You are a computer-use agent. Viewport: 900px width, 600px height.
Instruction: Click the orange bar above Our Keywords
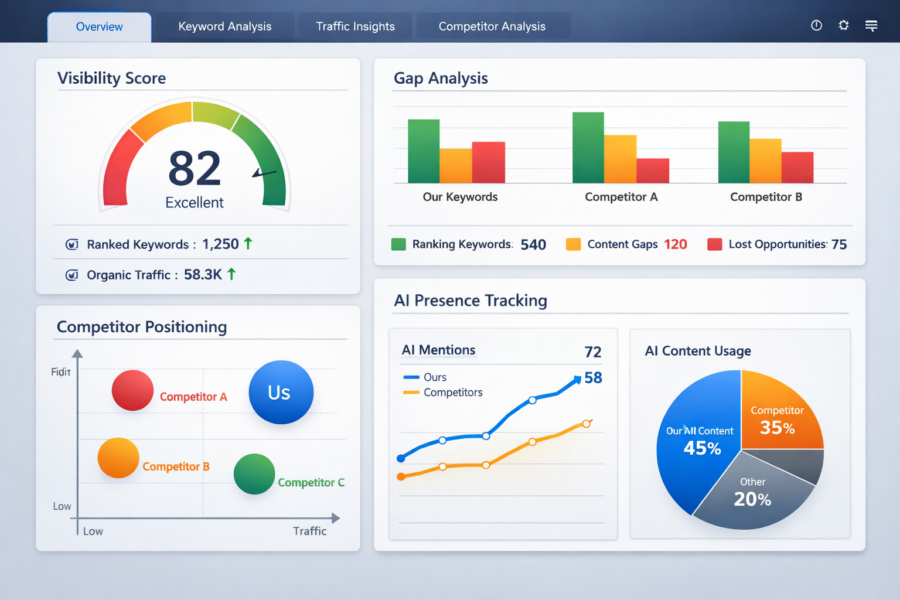click(x=456, y=166)
